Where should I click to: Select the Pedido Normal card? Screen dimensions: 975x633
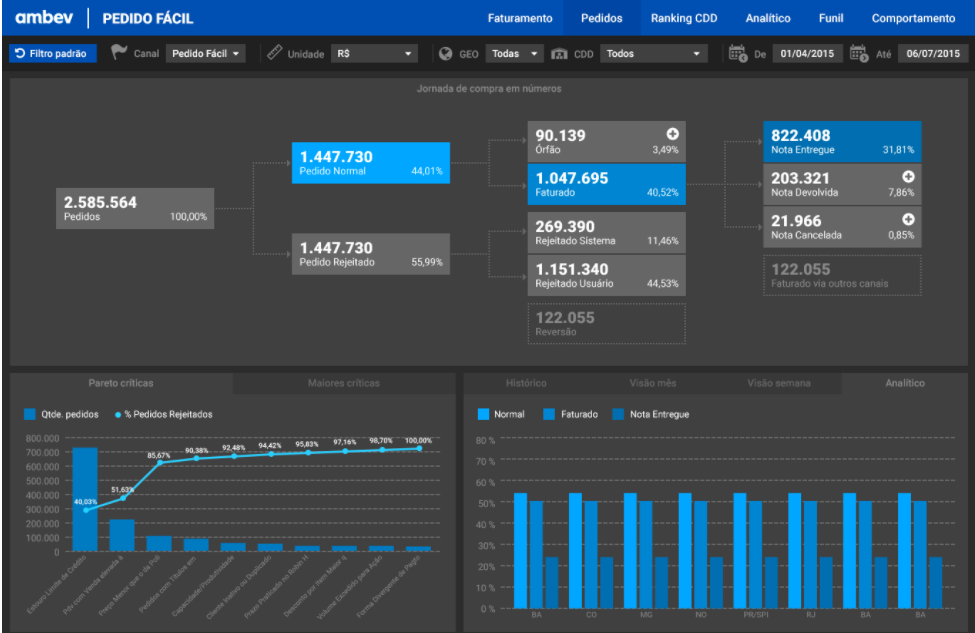pos(371,163)
